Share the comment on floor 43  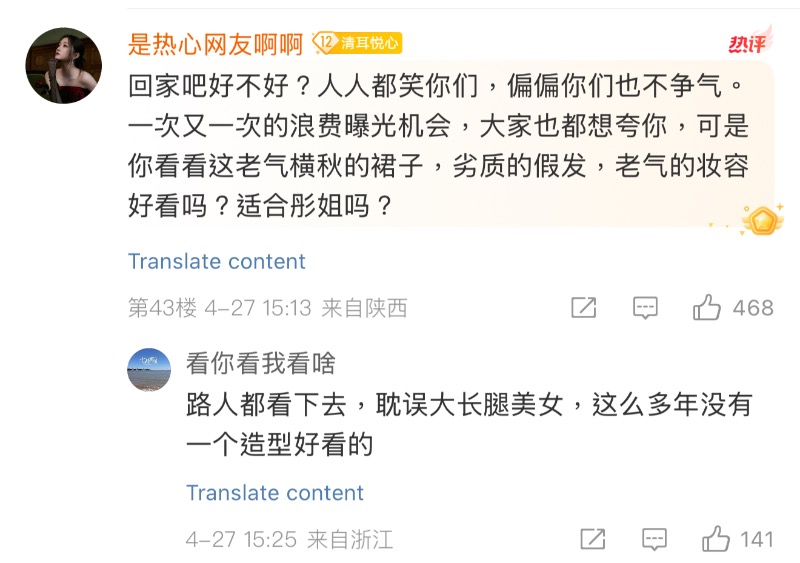point(583,308)
